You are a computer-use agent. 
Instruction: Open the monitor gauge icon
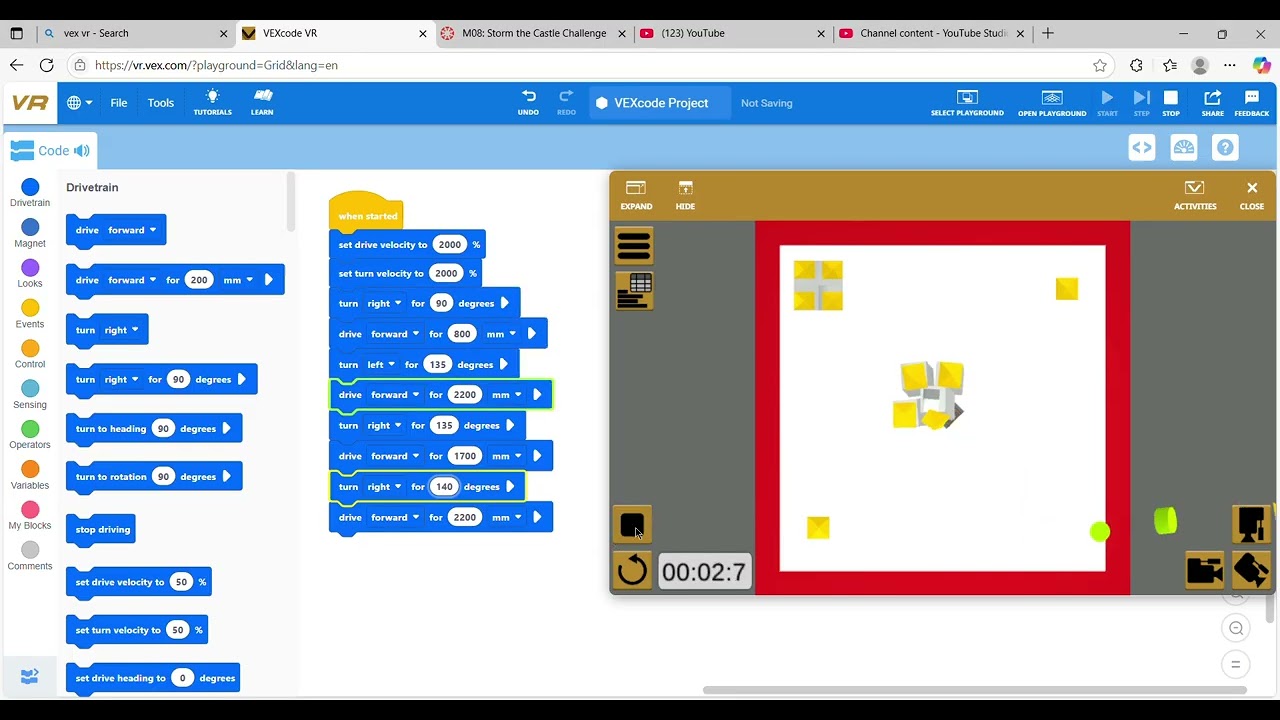[x=1183, y=148]
